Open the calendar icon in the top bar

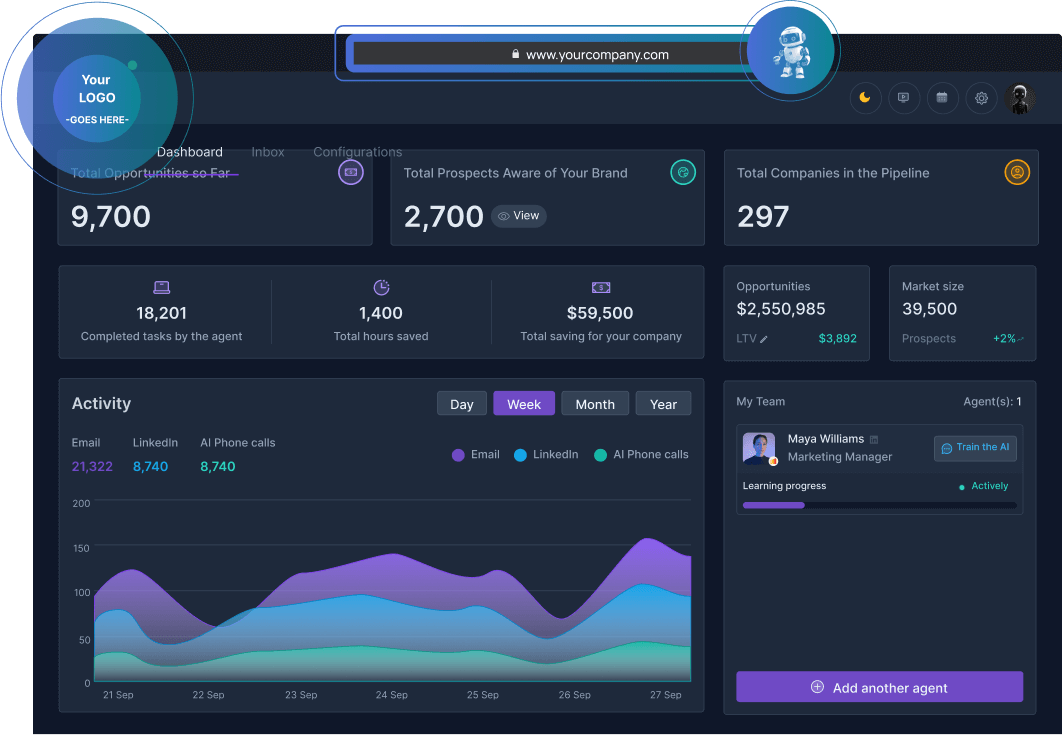pyautogui.click(x=942, y=98)
